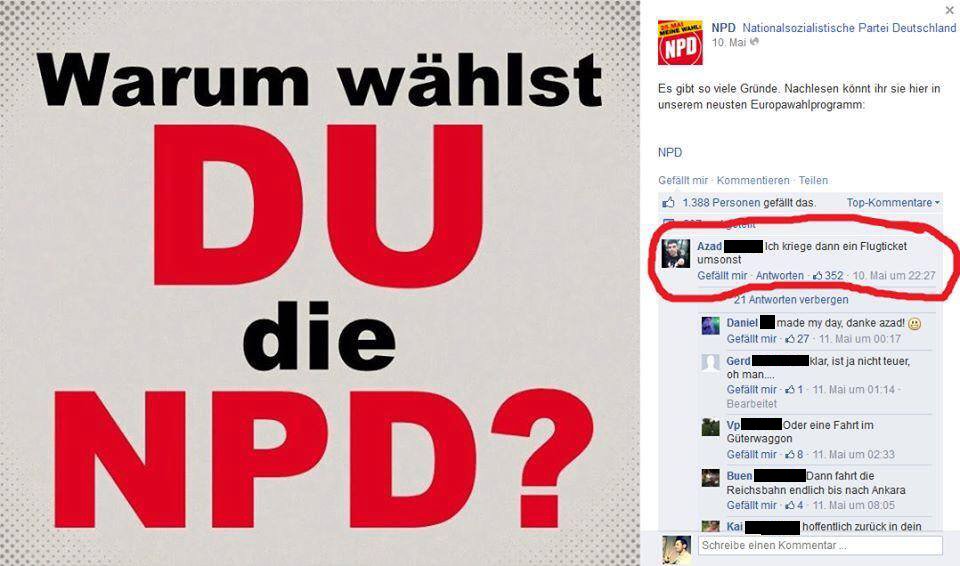Open the NPD link below the post text
The width and height of the screenshot is (960, 566).
coord(670,153)
